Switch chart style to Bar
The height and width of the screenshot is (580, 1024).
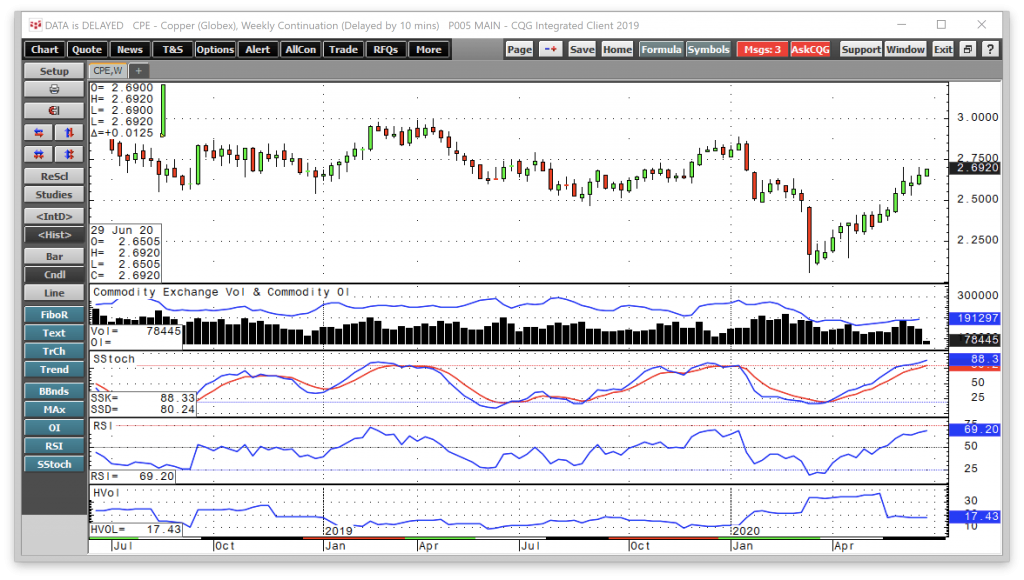(54, 256)
